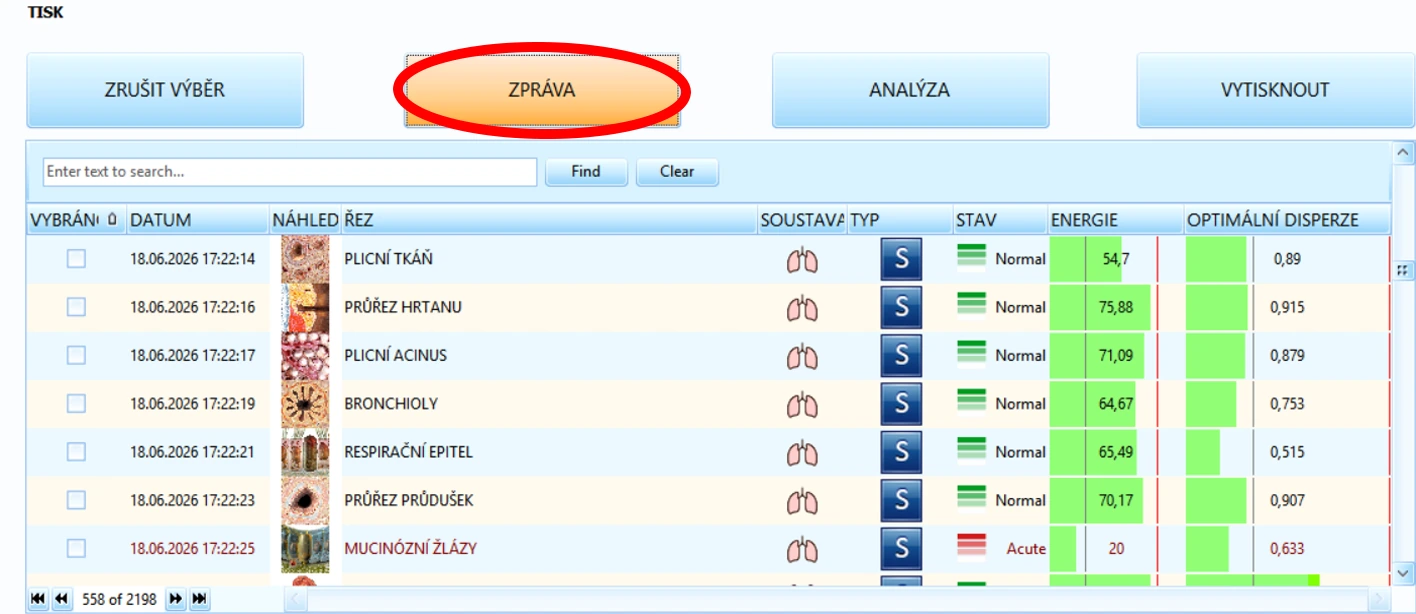Screen dimensions: 1416x614
Task: Select the PRŮŘEZ HRTANU row checkbox
Action: 76,307
